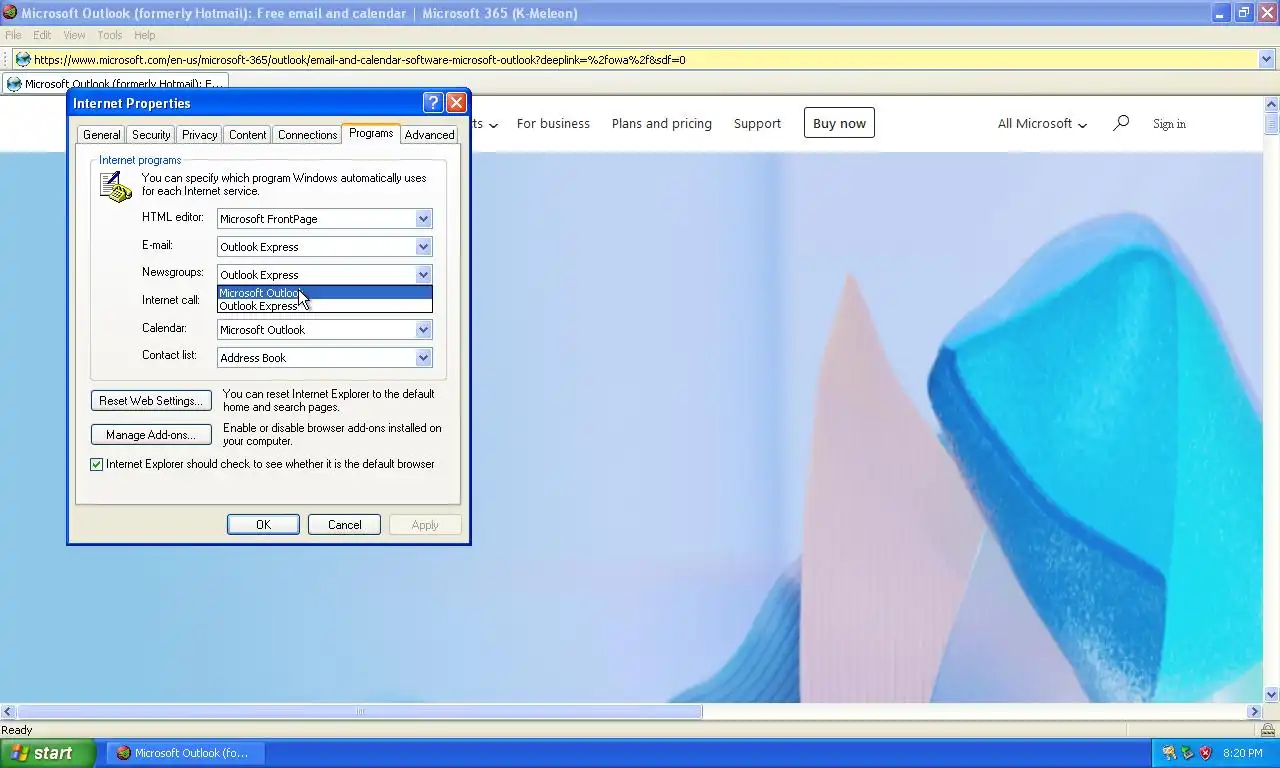
Task: Click the Microsoft Outlook browser tab
Action: 115,84
